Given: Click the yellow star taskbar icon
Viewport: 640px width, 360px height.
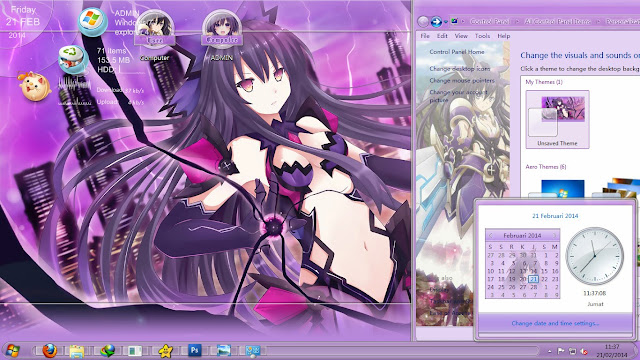Looking at the screenshot, I should pyautogui.click(x=165, y=351).
